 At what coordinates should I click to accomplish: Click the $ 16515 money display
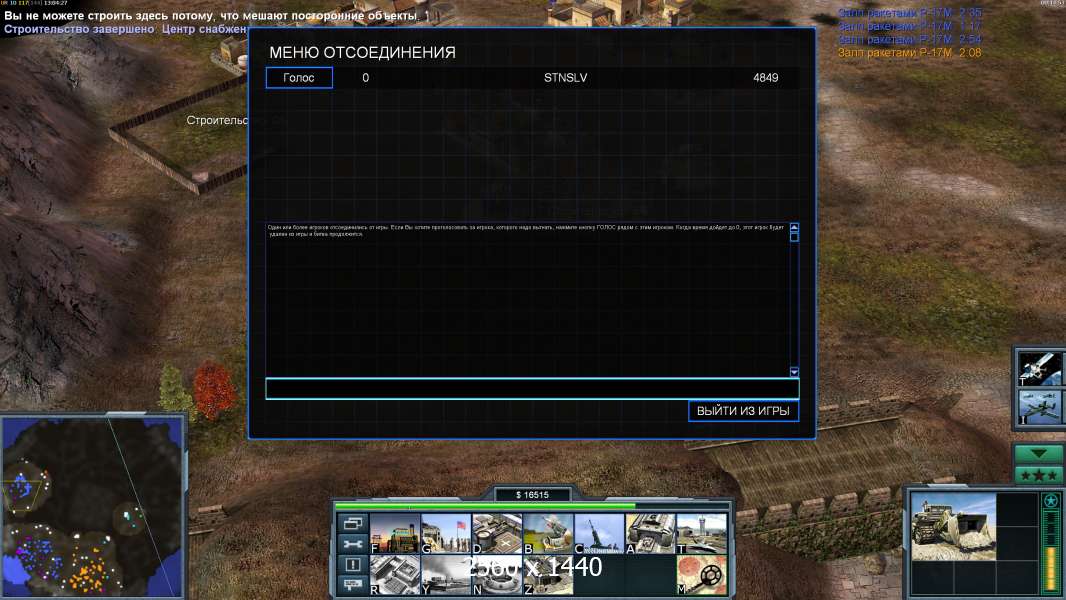tap(532, 495)
